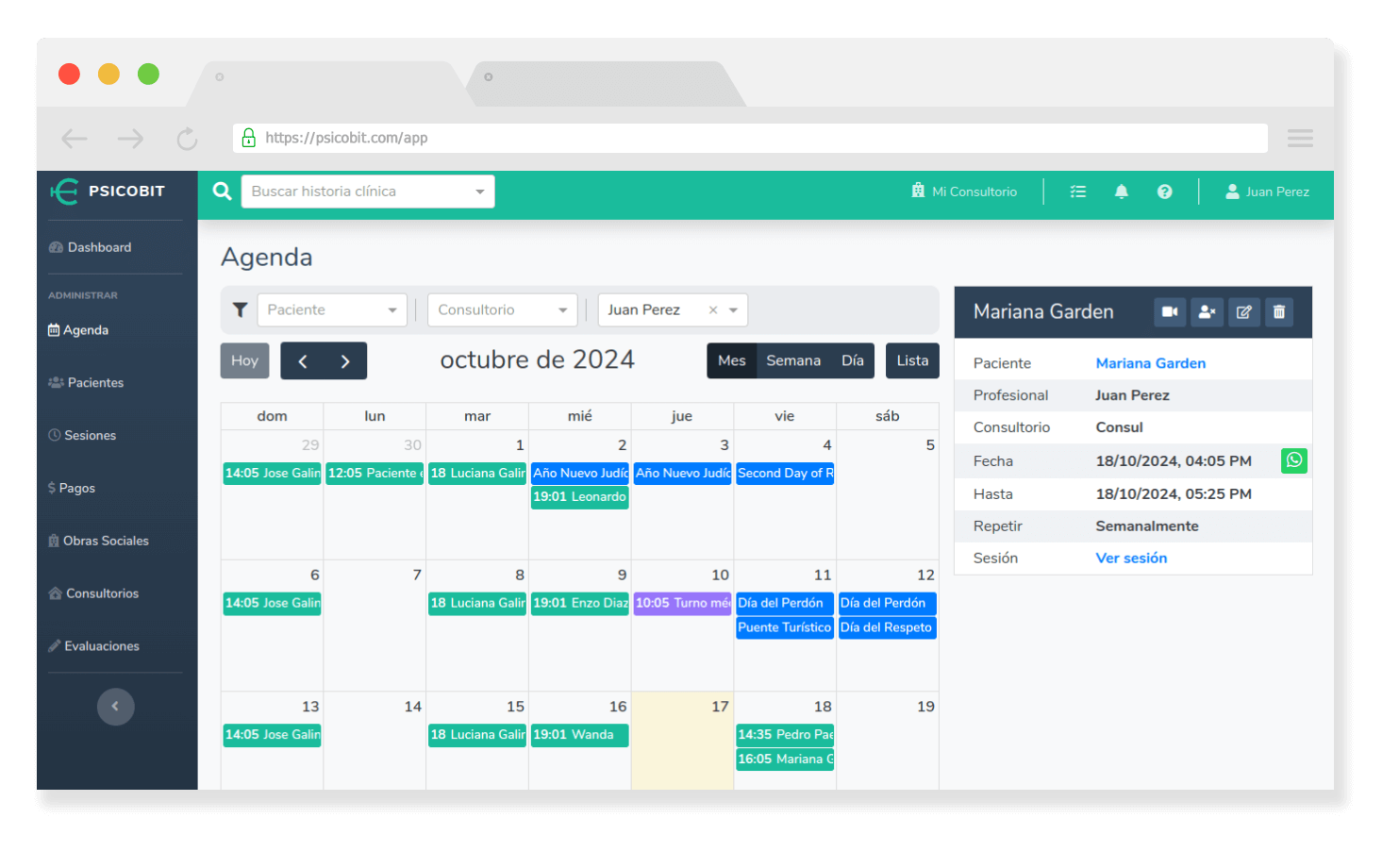Open Agenda in sidebar
1399x868 pixels.
78,330
